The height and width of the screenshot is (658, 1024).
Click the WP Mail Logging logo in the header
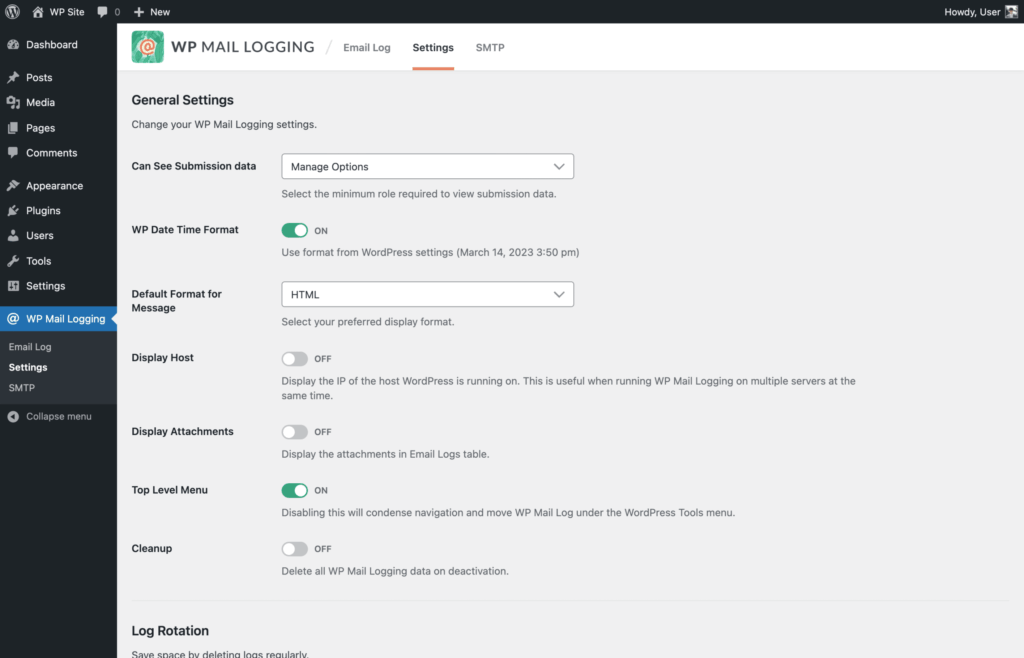[147, 47]
